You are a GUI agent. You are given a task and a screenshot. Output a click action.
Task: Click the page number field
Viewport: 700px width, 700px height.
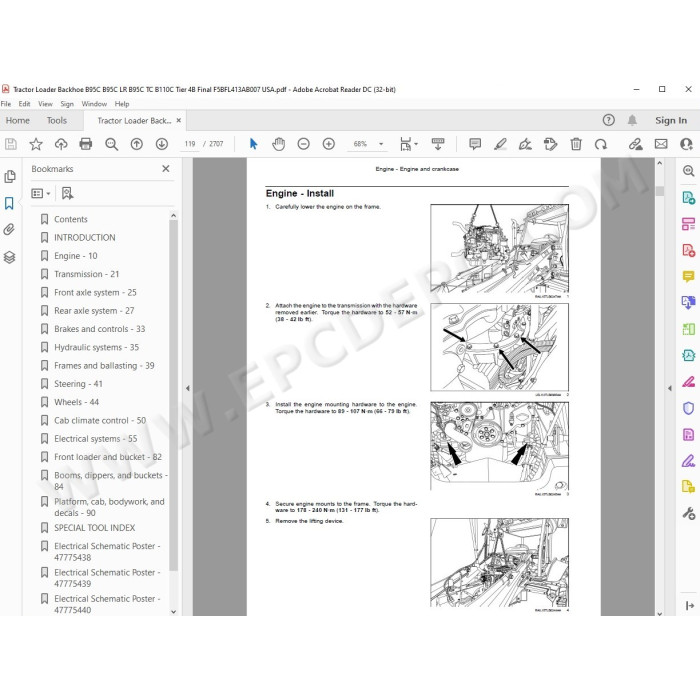[x=190, y=144]
